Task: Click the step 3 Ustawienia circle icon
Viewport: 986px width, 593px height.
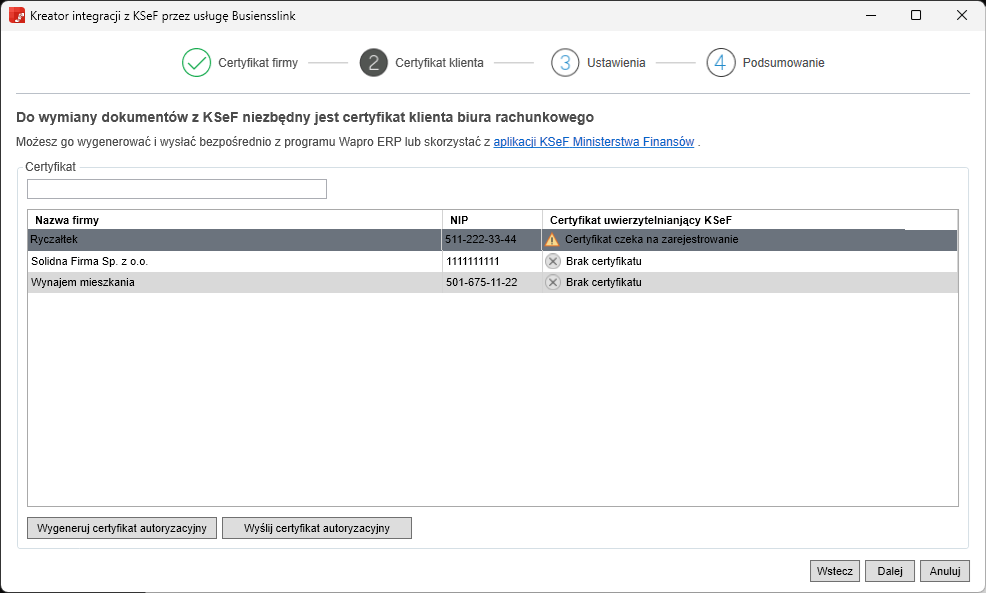Action: (x=565, y=62)
